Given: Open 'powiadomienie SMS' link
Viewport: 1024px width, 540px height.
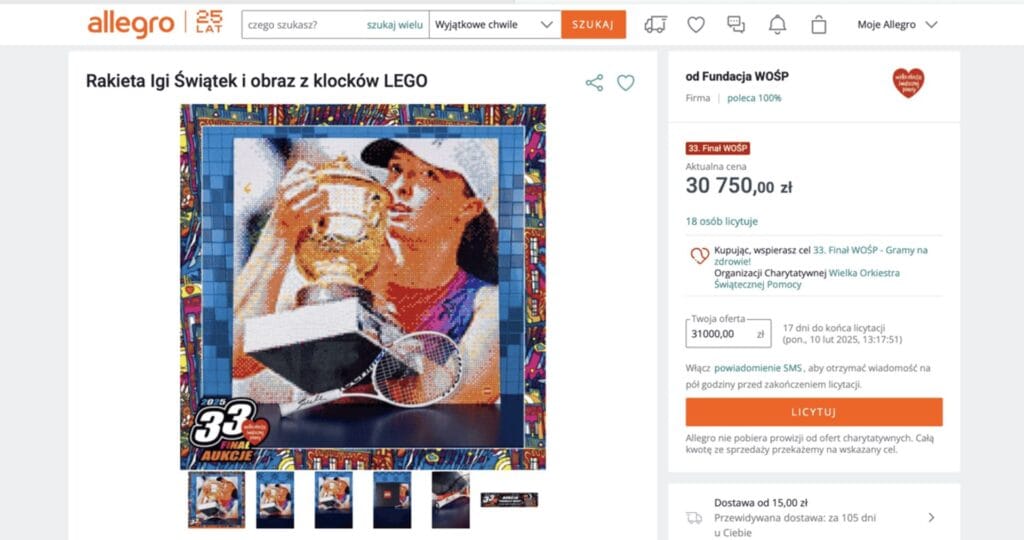Looking at the screenshot, I should coord(758,368).
